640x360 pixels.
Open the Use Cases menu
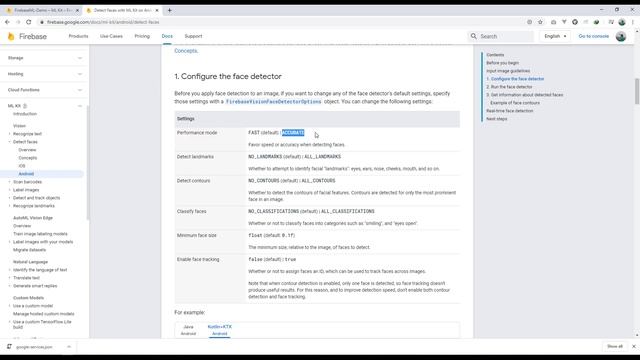[x=111, y=36]
